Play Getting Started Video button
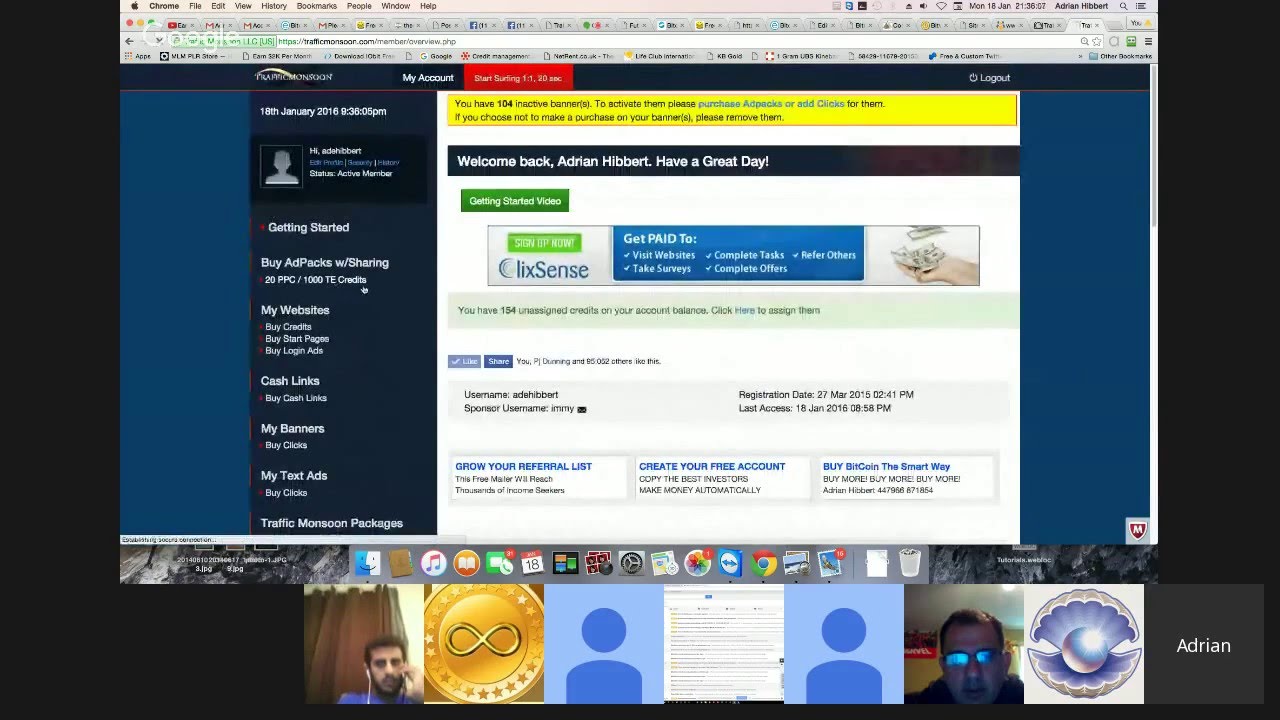Viewport: 1280px width, 720px height. coord(515,201)
